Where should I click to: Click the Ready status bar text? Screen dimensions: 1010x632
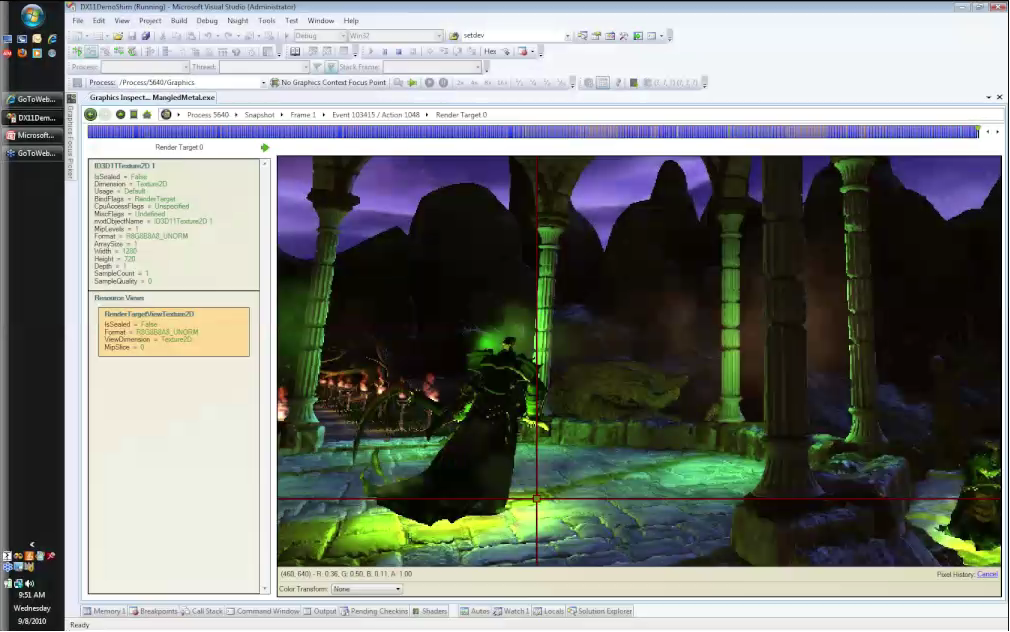[79, 625]
